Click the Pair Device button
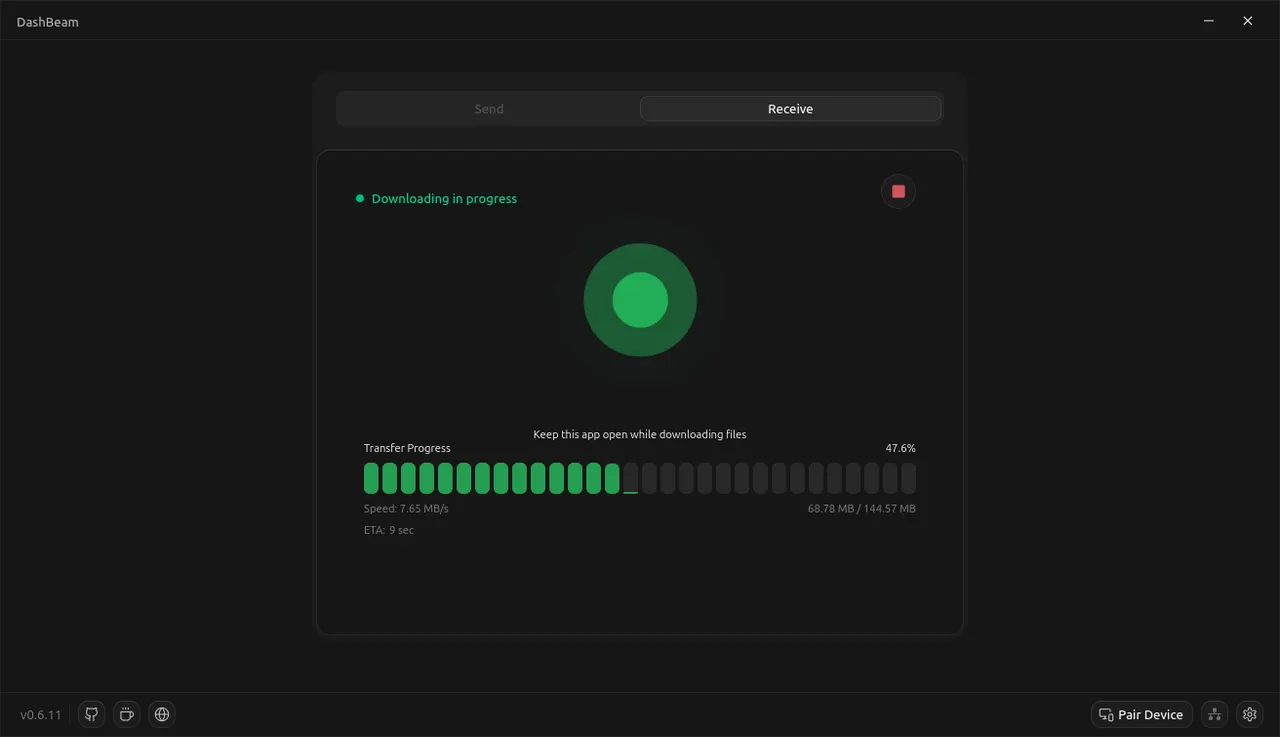Screen dimensions: 1280x737 click(1141, 714)
